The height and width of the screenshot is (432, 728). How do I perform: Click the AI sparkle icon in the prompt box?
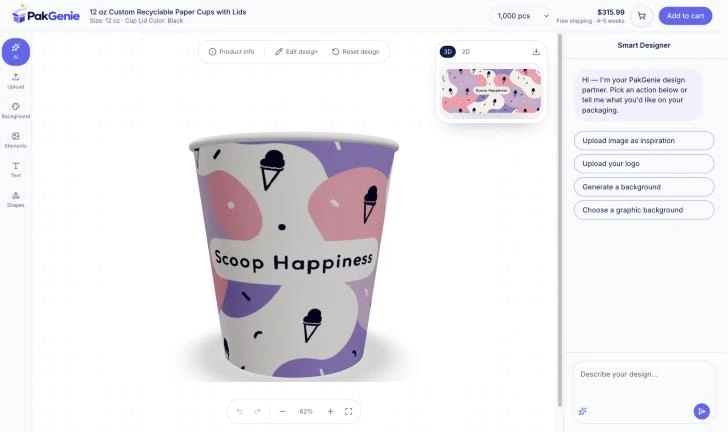583,411
